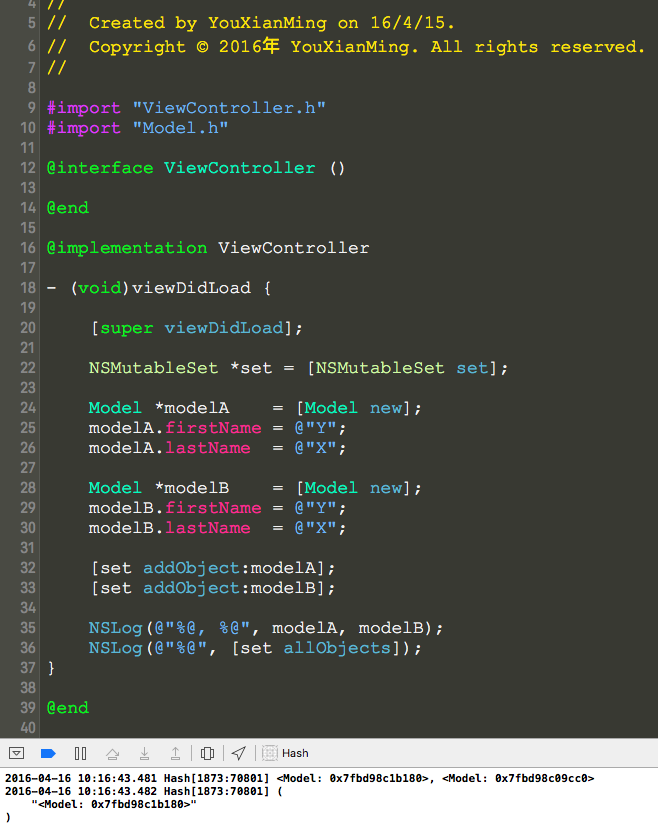Select the Hash process in debug bar
This screenshot has height=836, width=658.
(x=295, y=753)
